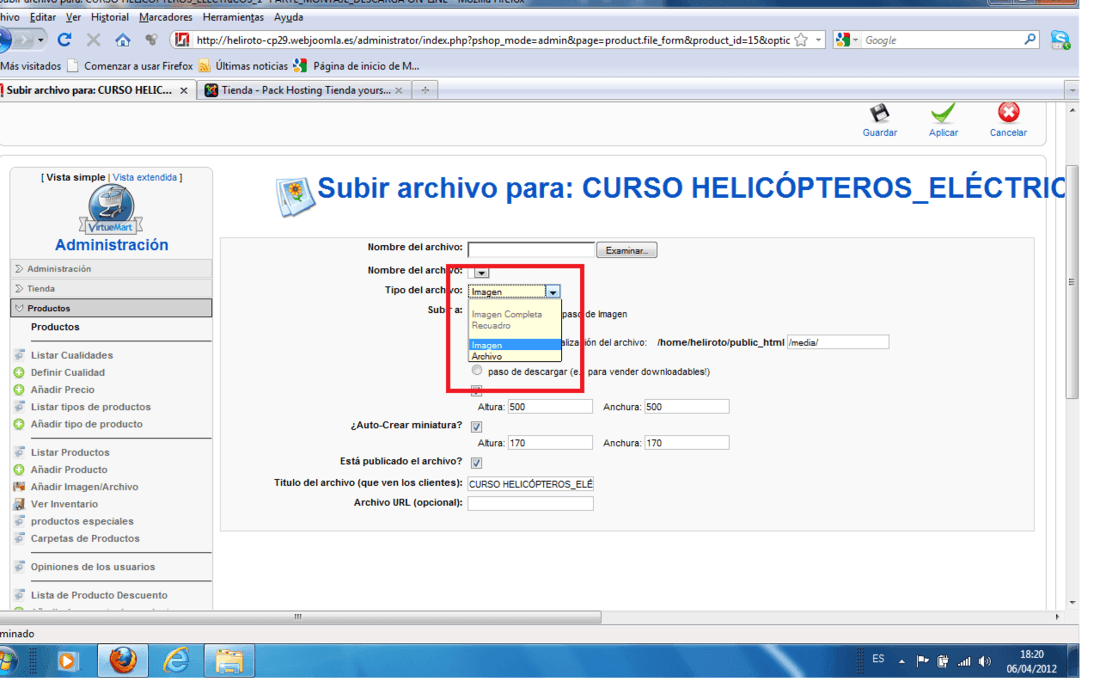
Task: Expand the Administración sidebar section
Action: pyautogui.click(x=111, y=269)
